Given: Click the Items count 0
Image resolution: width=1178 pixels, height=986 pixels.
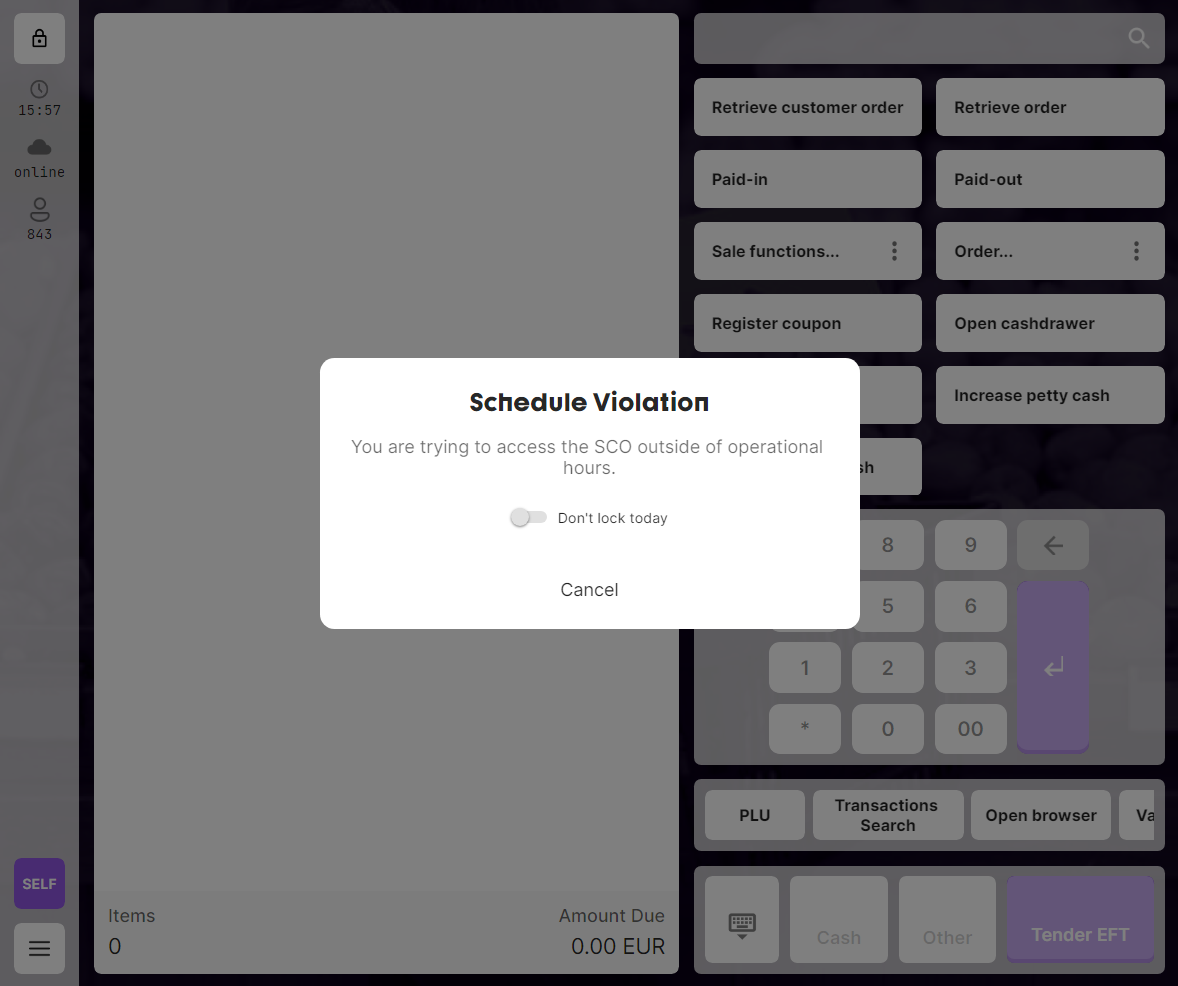Looking at the screenshot, I should [114, 946].
